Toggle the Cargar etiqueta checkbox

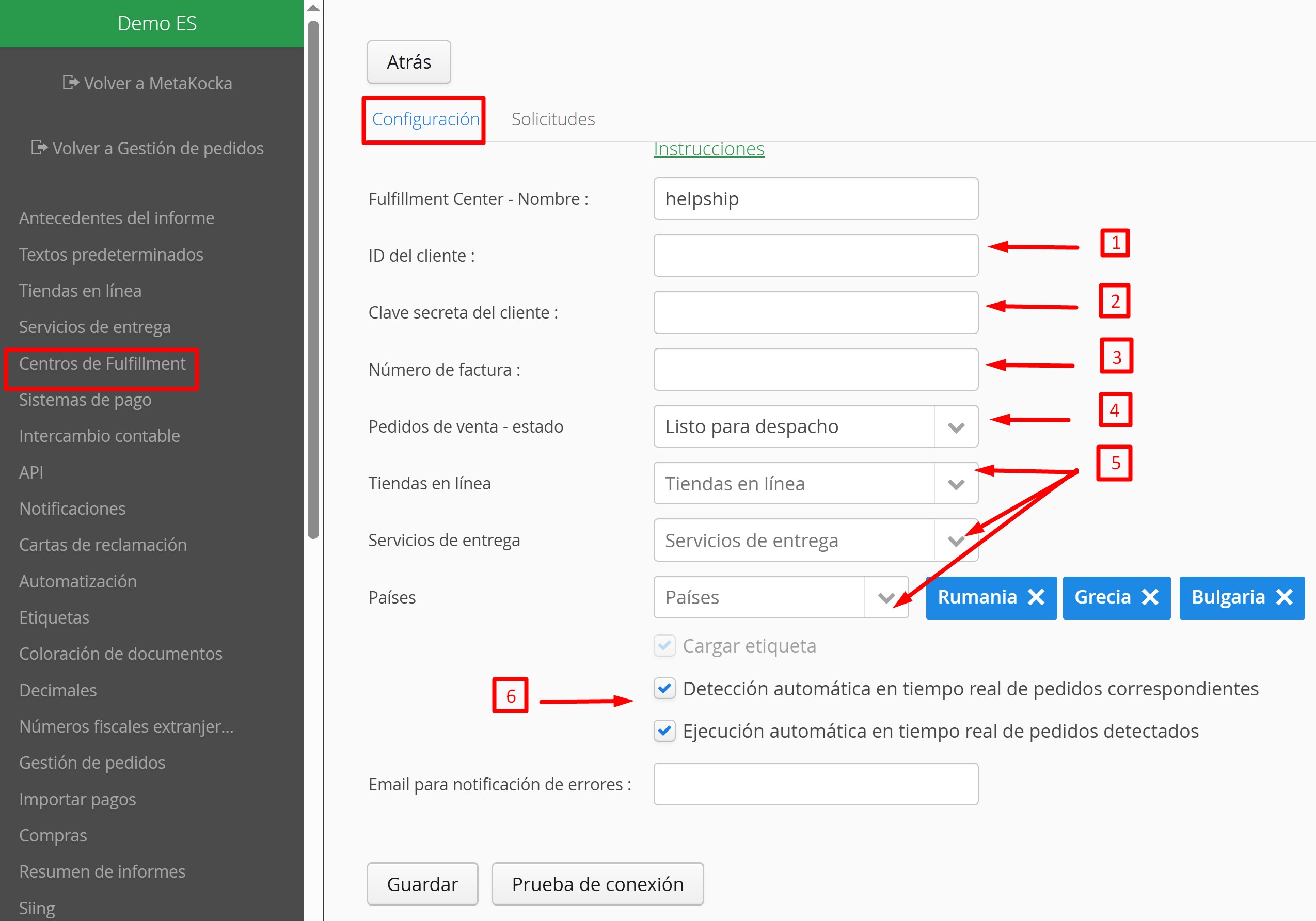point(665,646)
